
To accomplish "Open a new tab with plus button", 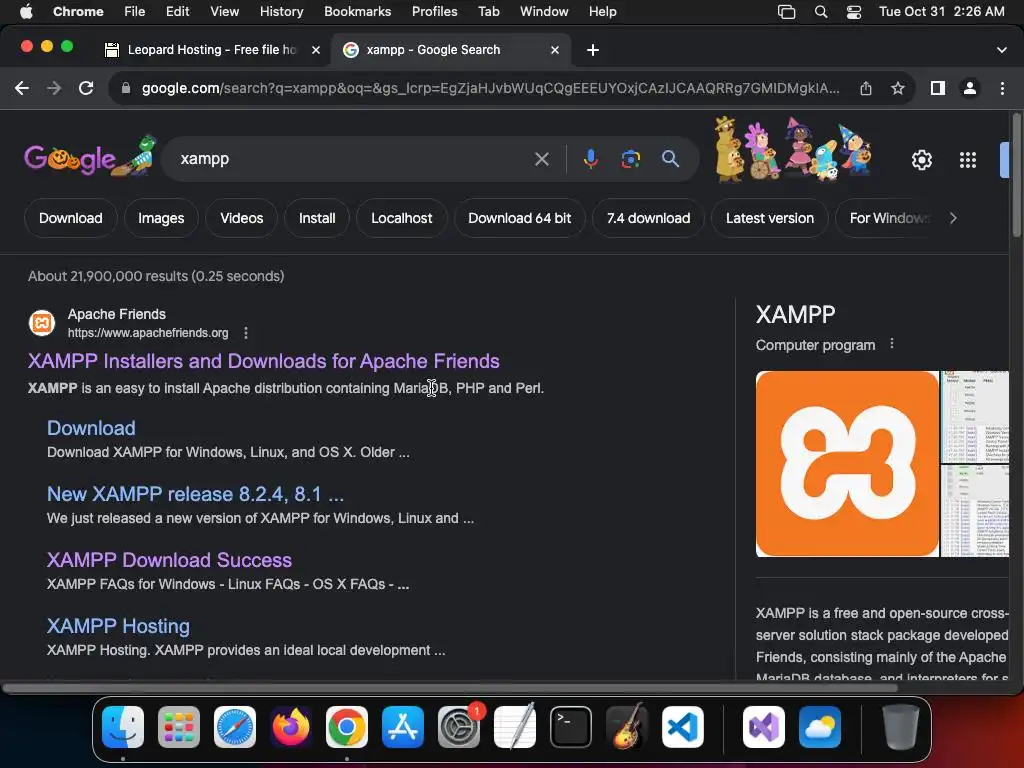I will 593,50.
